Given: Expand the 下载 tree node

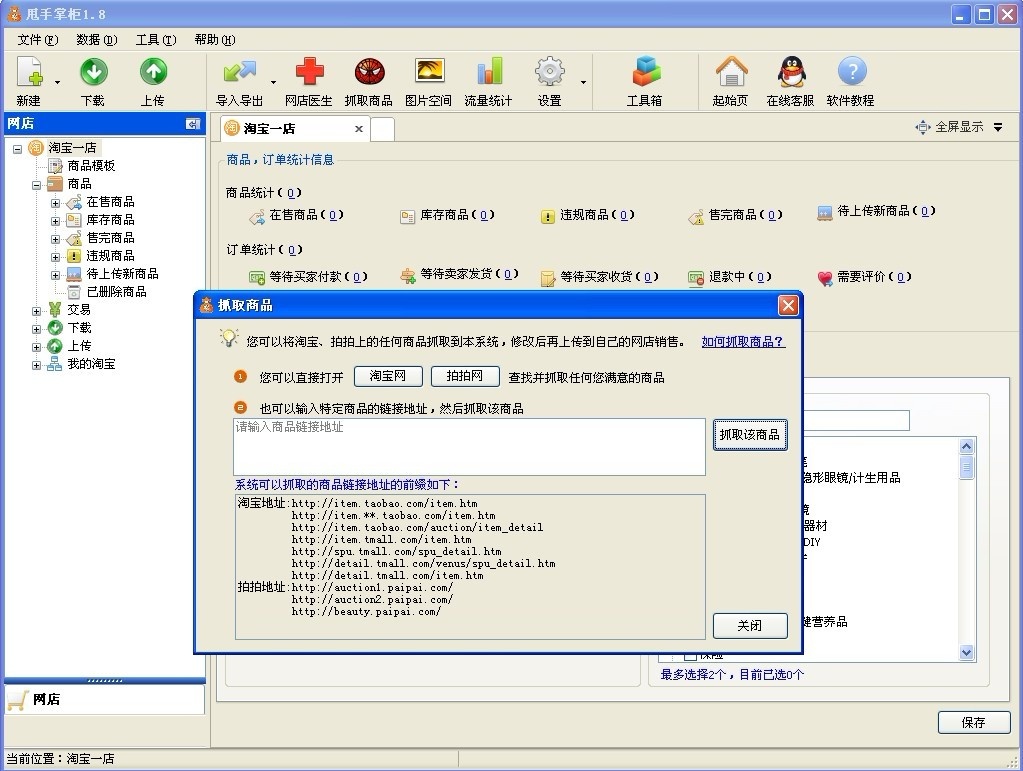Looking at the screenshot, I should [37, 329].
